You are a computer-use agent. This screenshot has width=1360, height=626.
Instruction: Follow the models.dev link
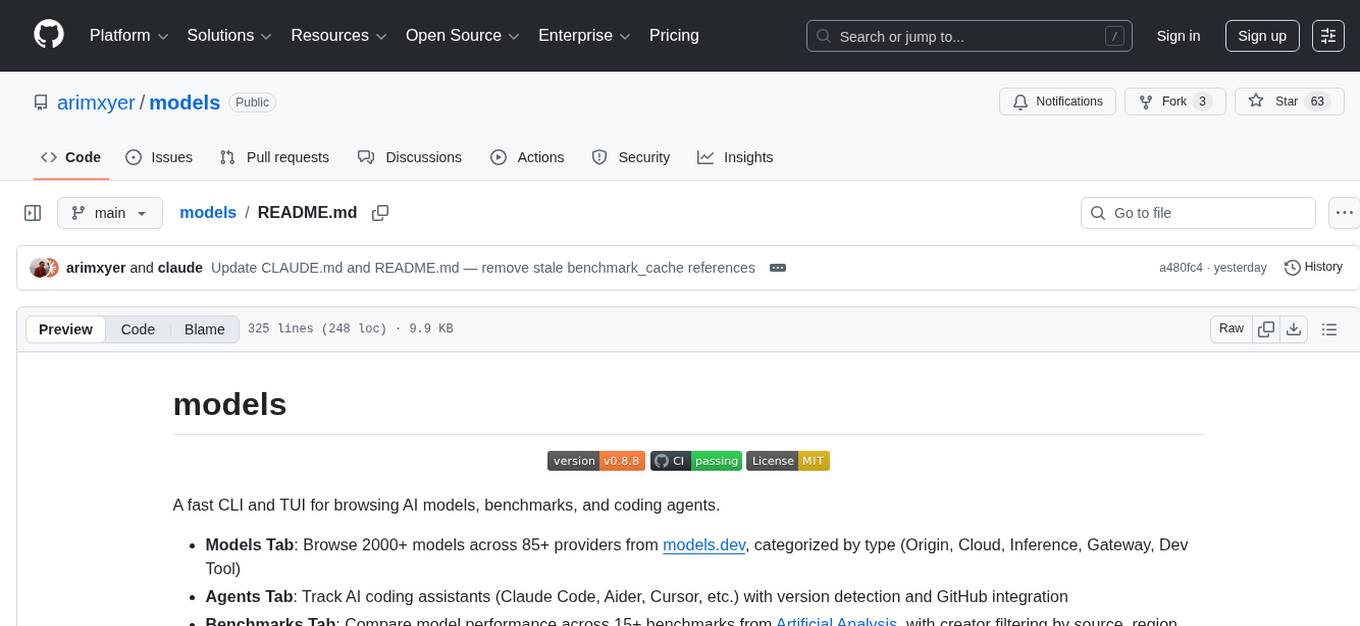tap(703, 545)
